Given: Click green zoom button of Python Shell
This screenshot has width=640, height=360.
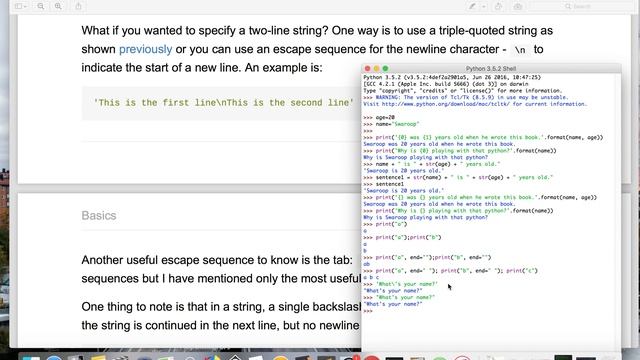Looking at the screenshot, I should tap(385, 69).
